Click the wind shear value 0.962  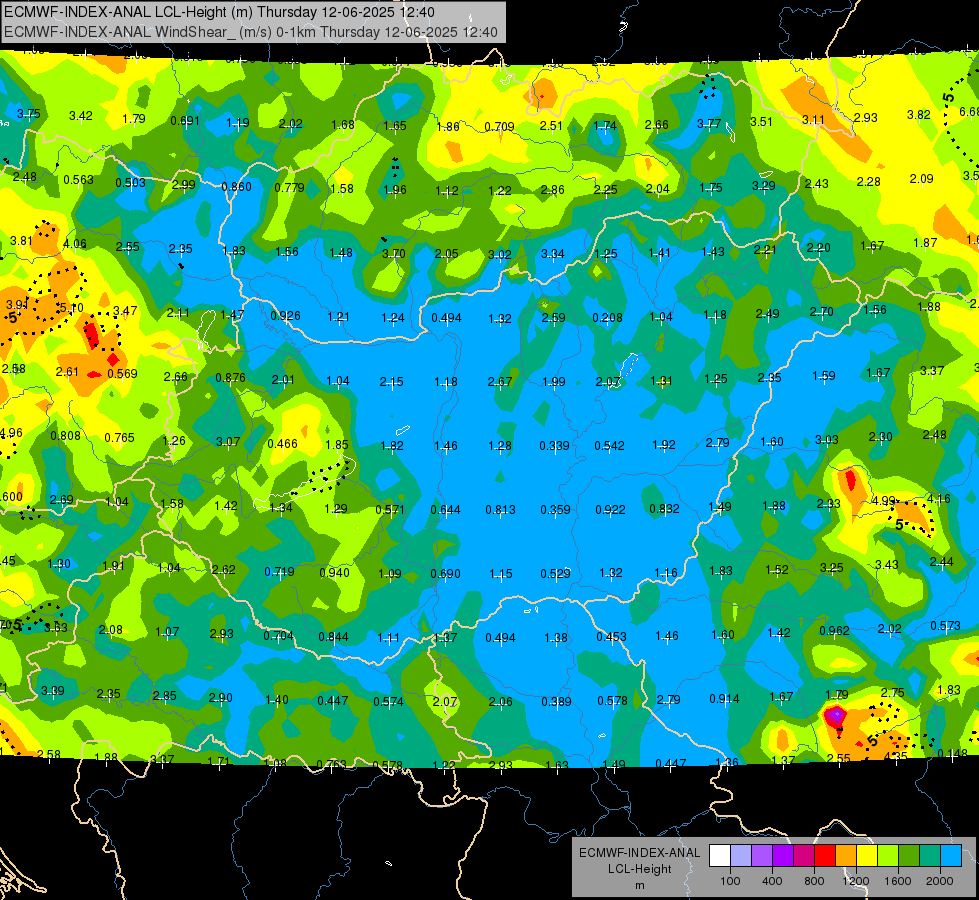[x=834, y=630]
